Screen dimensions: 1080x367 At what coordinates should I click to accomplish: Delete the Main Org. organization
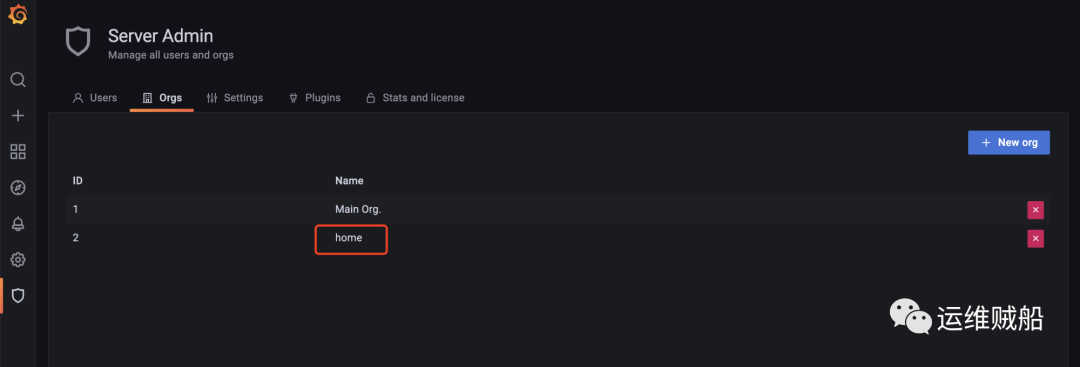coord(1035,210)
